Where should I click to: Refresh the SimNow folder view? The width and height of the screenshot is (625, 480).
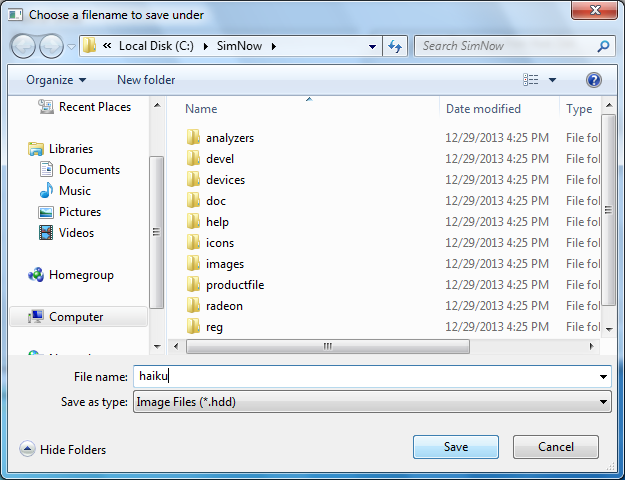[395, 46]
